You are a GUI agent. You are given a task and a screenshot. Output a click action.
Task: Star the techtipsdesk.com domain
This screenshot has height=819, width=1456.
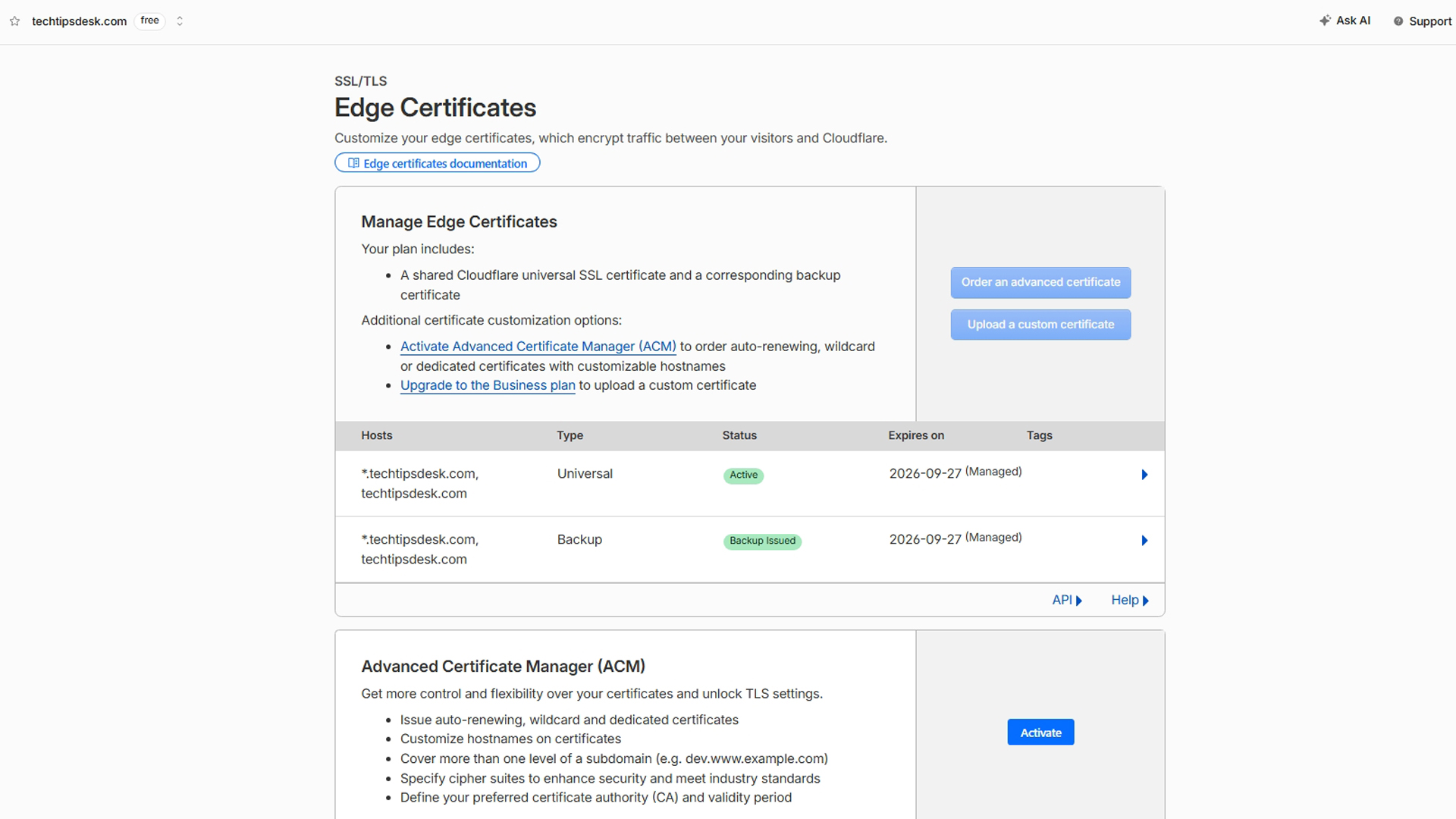(x=14, y=21)
